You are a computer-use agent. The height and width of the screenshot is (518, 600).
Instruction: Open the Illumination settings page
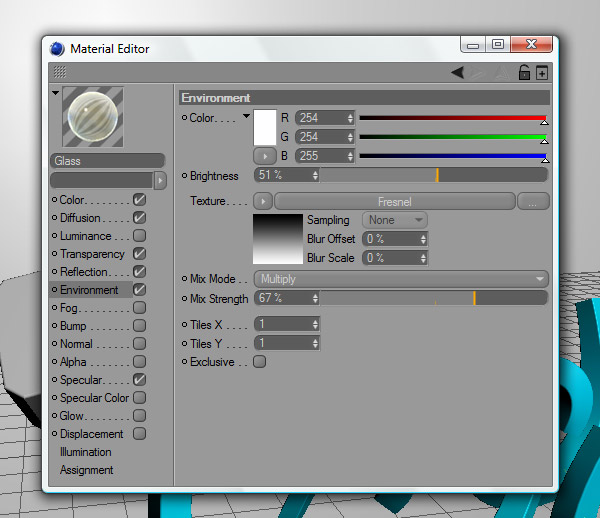[x=86, y=452]
